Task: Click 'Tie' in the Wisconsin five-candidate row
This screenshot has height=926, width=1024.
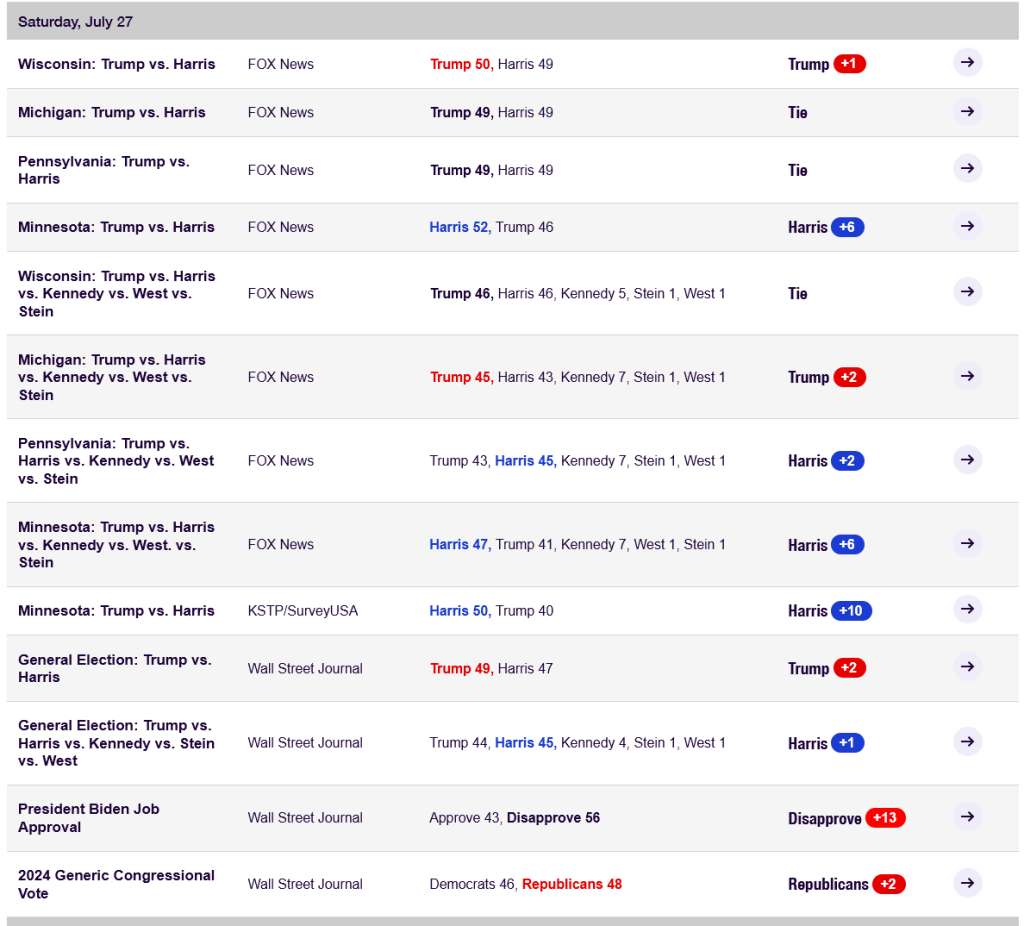Action: pyautogui.click(x=797, y=294)
